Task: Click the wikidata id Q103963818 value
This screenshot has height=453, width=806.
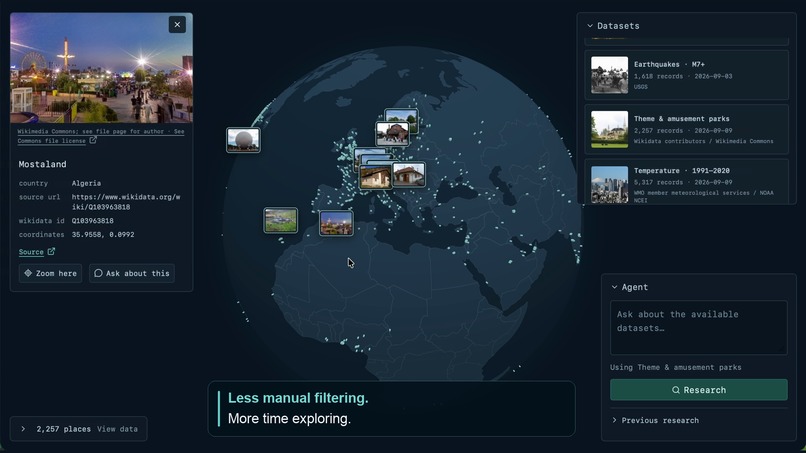Action: 93,221
